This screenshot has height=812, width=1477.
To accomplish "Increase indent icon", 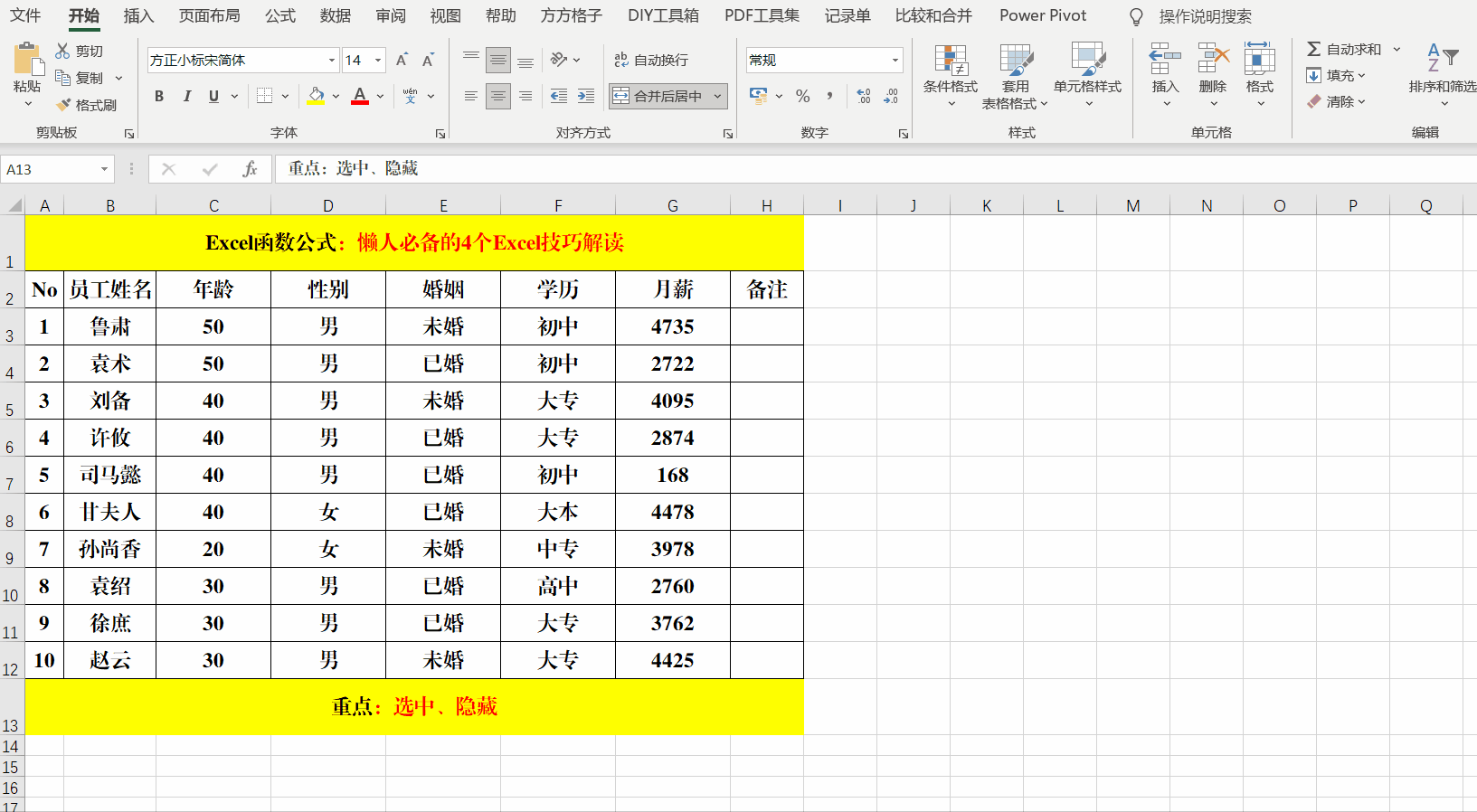I will coord(586,96).
